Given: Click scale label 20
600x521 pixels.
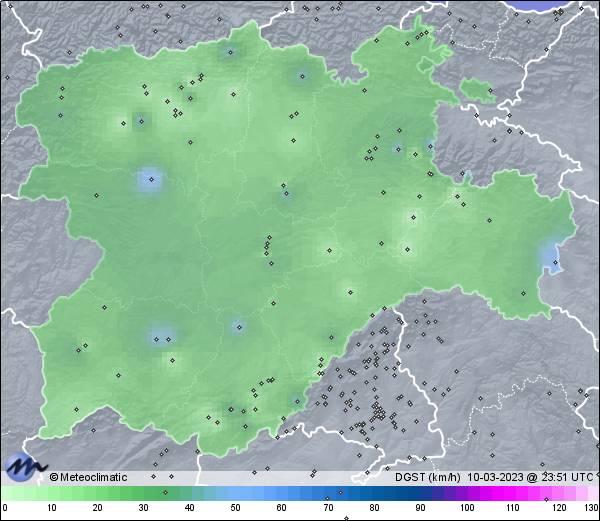Looking at the screenshot, I should (x=98, y=508).
